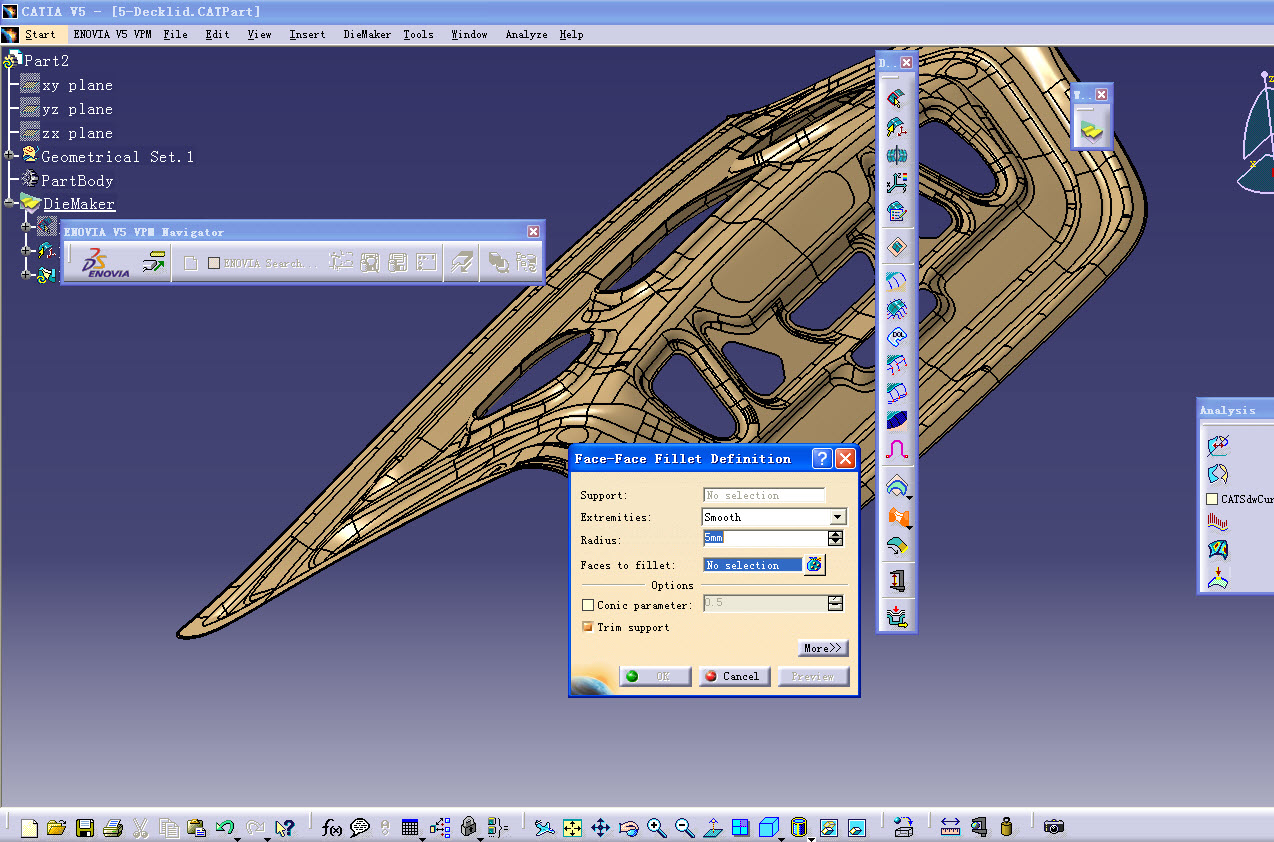The image size is (1274, 842).
Task: Click the Undo arrow icon
Action: pyautogui.click(x=224, y=827)
